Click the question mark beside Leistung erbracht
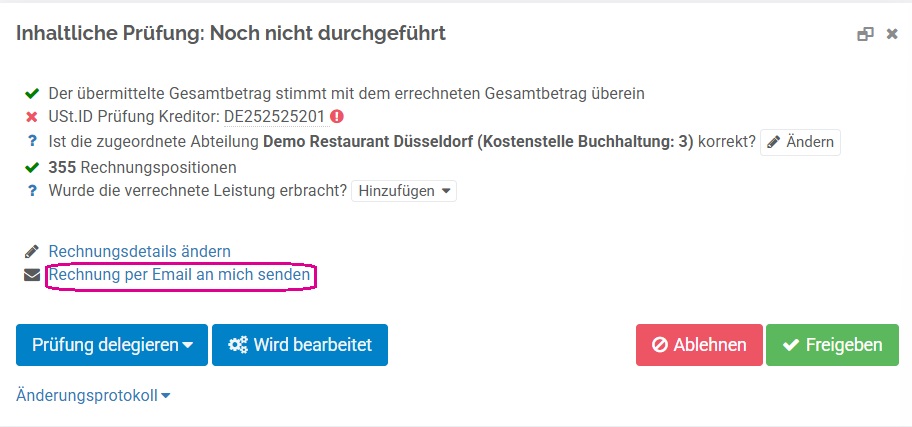 coord(32,191)
